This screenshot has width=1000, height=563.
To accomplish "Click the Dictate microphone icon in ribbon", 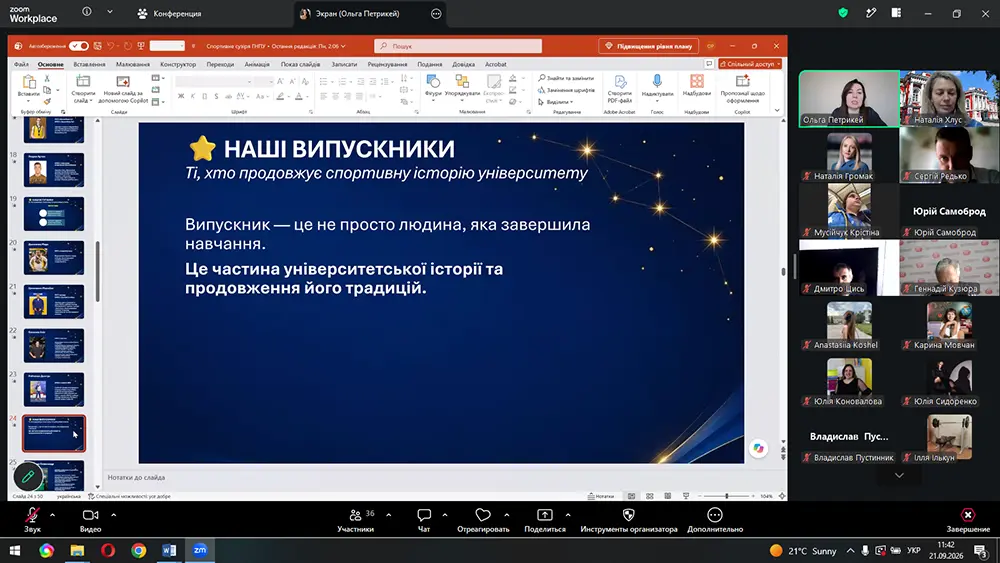I will click(x=657, y=82).
